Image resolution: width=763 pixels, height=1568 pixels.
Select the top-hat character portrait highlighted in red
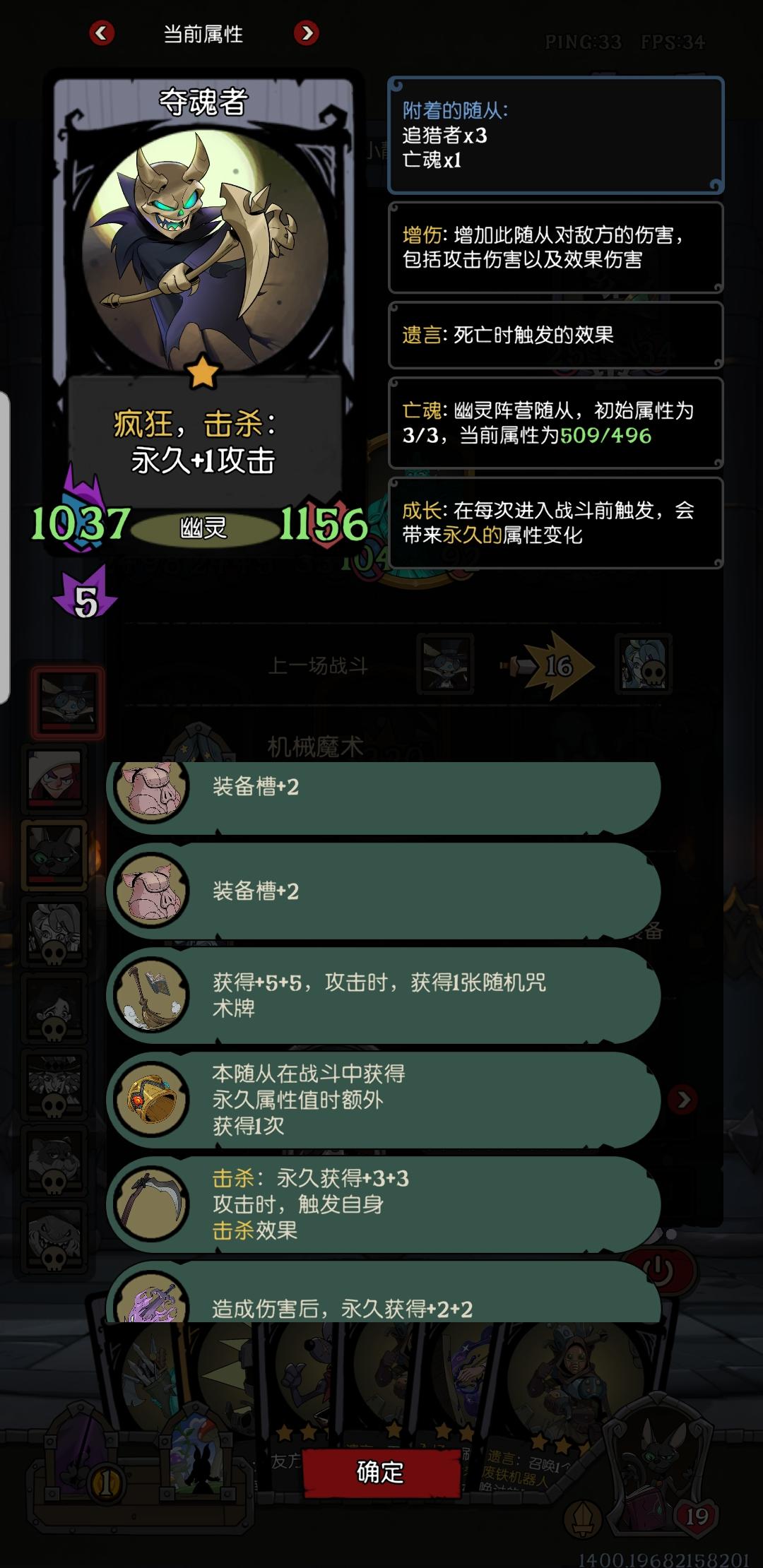(x=67, y=703)
